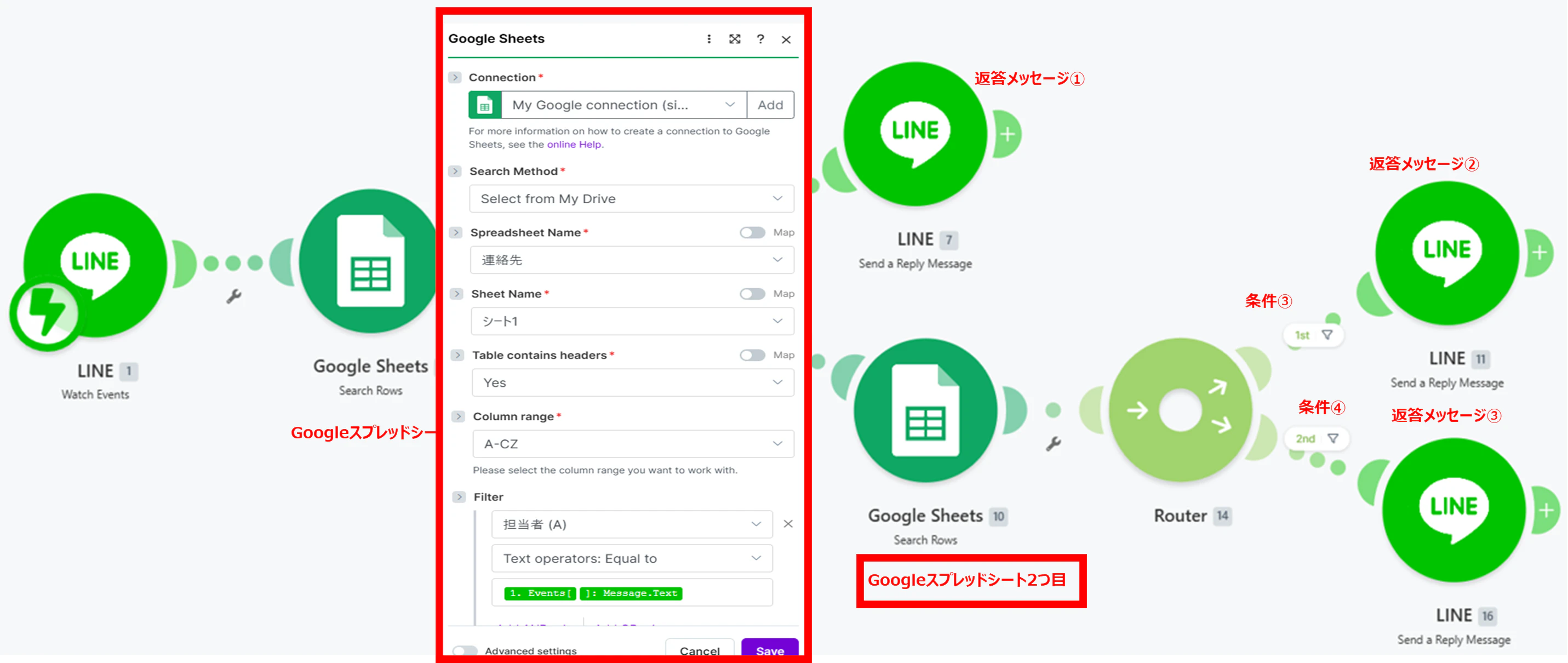Open the 2nd route filter funnel

pos(1333,438)
